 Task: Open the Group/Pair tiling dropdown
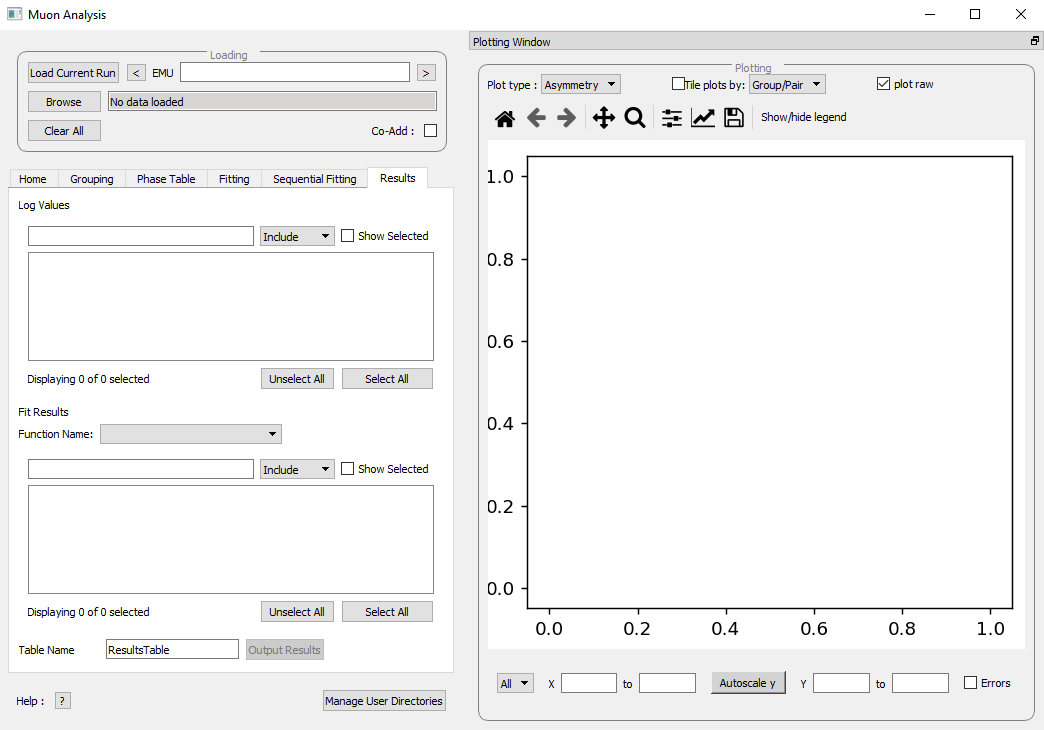[787, 85]
